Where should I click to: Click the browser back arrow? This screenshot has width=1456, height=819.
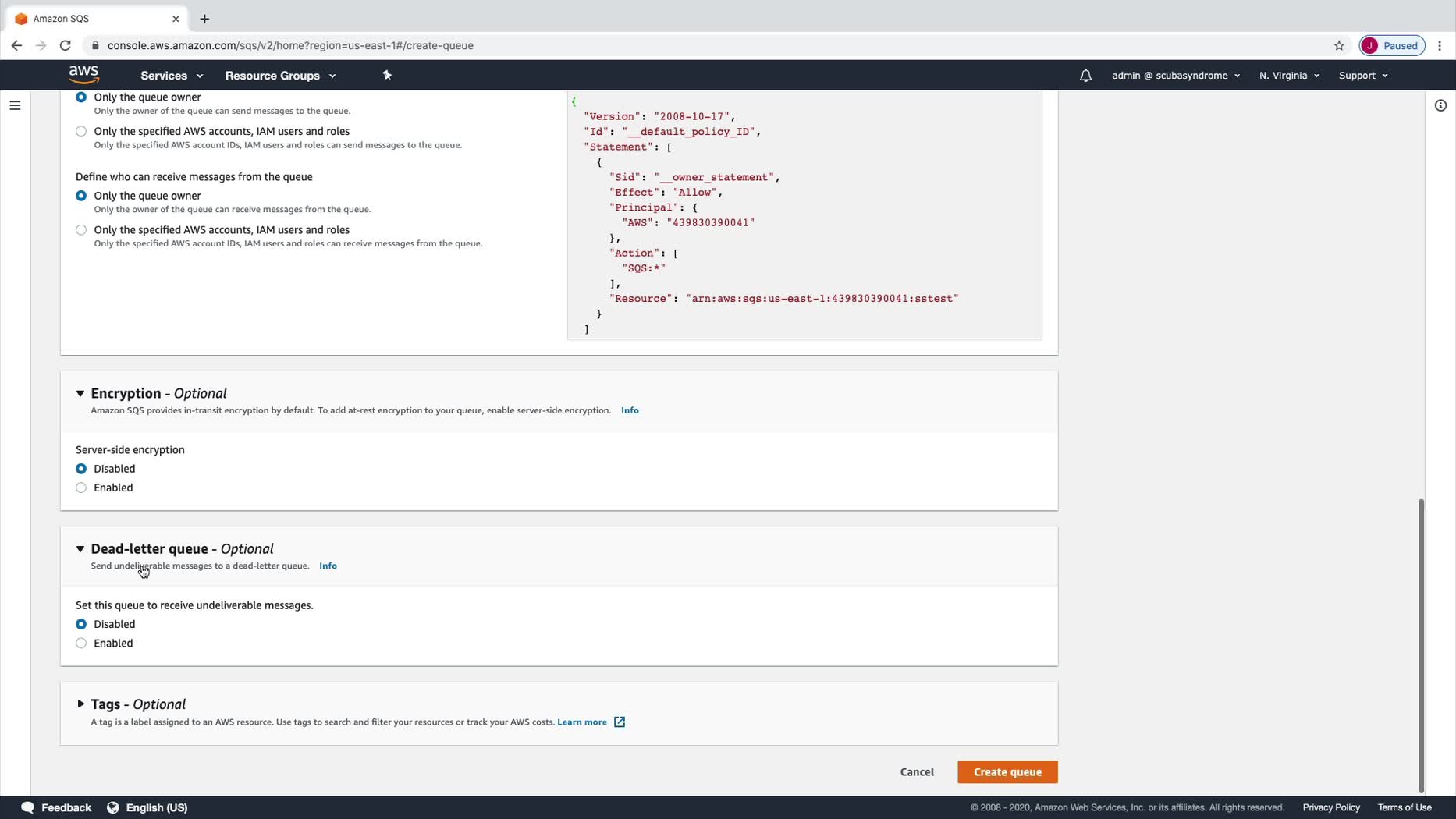[16, 45]
